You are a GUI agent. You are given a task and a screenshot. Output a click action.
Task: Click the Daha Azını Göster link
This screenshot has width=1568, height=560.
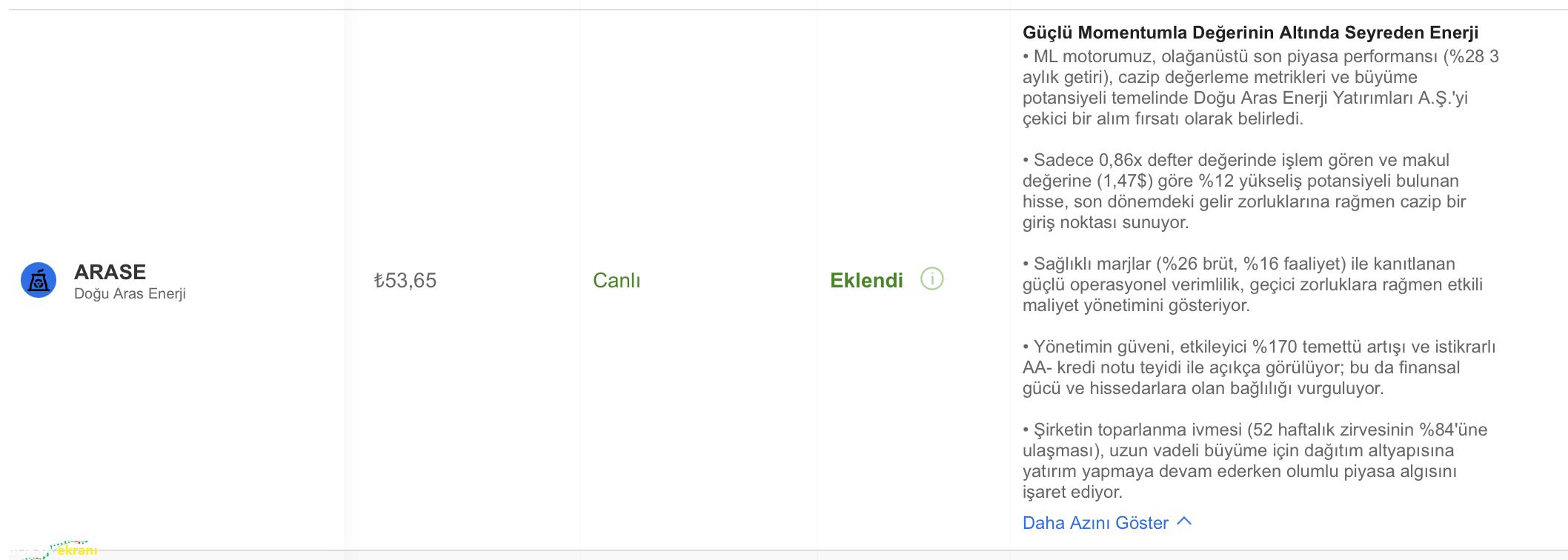pyautogui.click(x=1095, y=523)
